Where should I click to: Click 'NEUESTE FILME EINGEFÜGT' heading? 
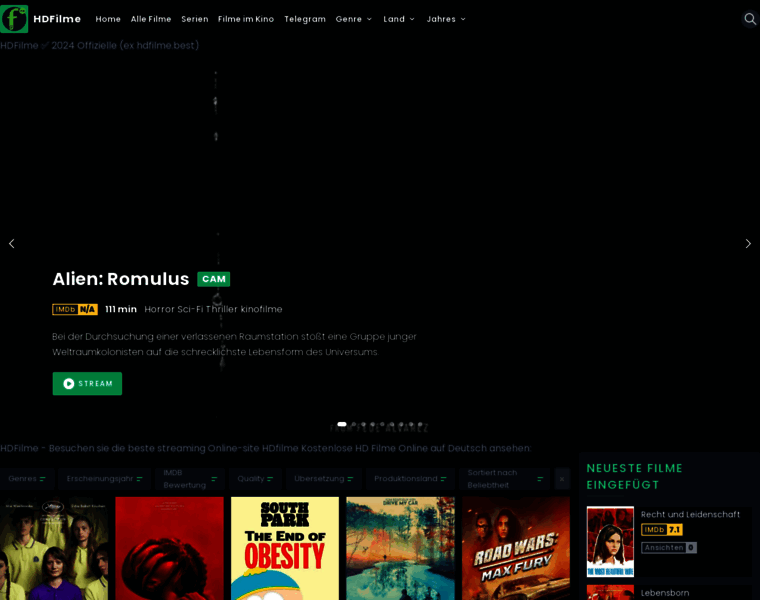(635, 476)
